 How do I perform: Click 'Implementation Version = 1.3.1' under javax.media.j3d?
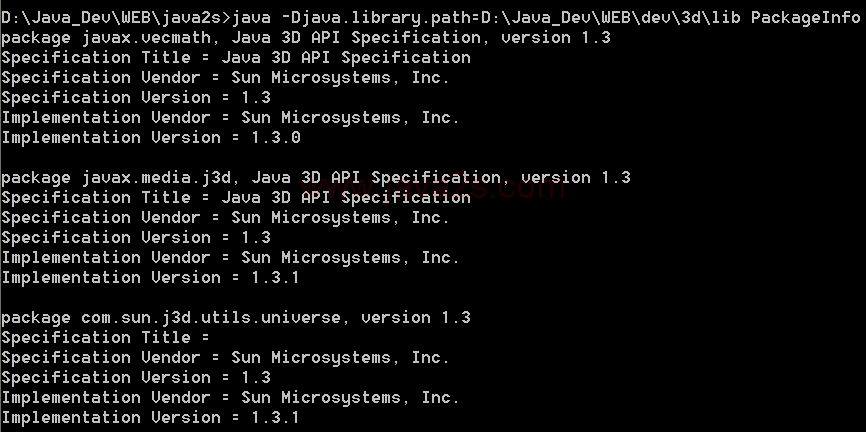click(x=150, y=277)
